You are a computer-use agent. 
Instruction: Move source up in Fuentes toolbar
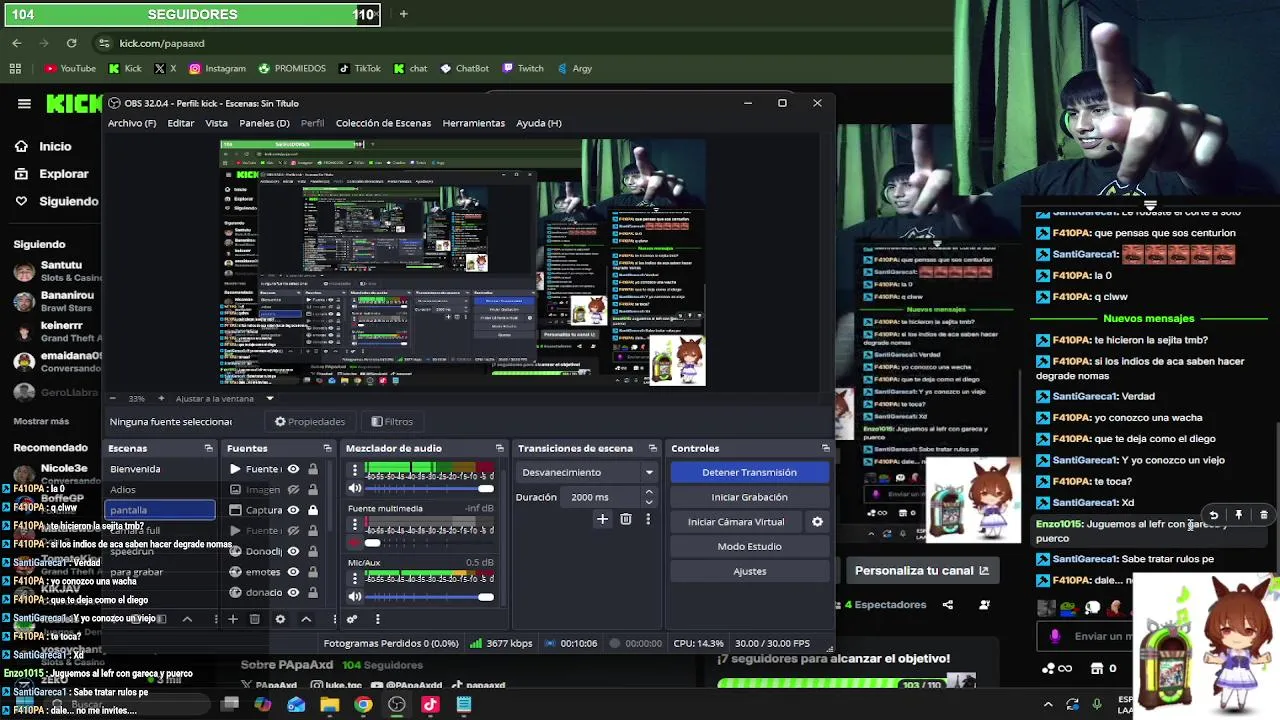pyautogui.click(x=306, y=619)
